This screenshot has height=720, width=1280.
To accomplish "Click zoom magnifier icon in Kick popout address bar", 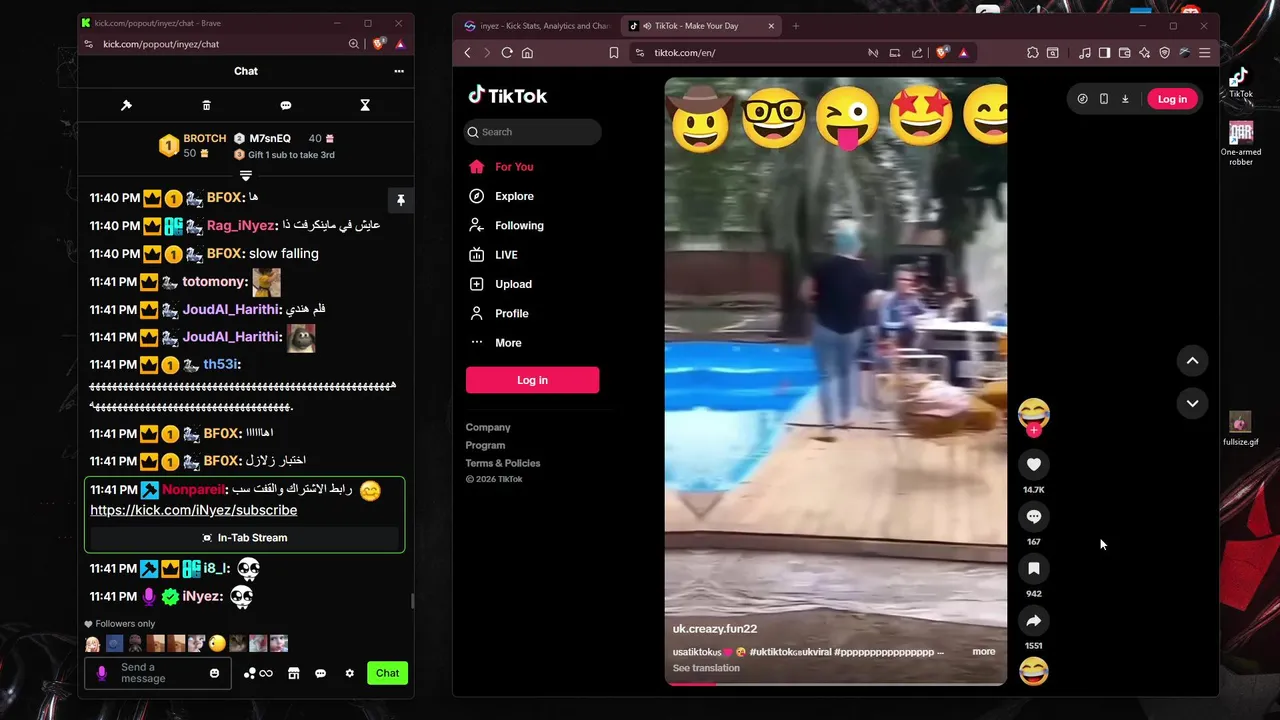I will coord(353,44).
